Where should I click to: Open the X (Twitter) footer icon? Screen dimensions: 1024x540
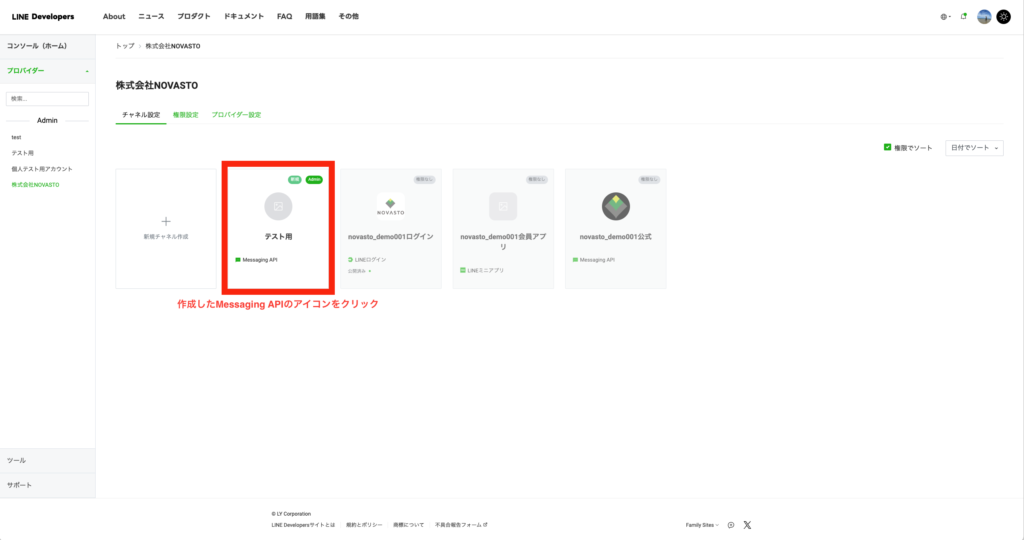[747, 525]
